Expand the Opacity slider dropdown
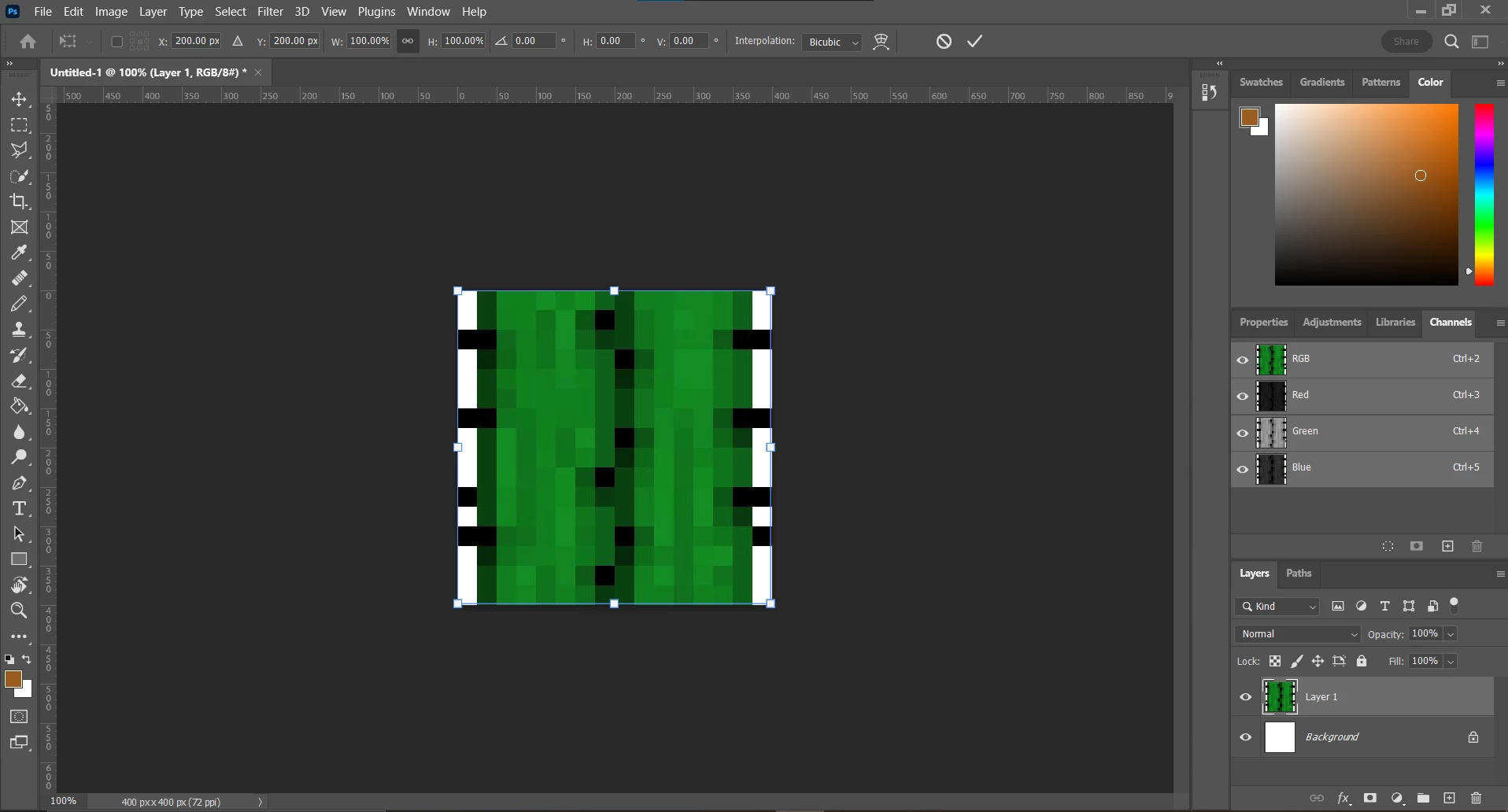 [x=1451, y=634]
